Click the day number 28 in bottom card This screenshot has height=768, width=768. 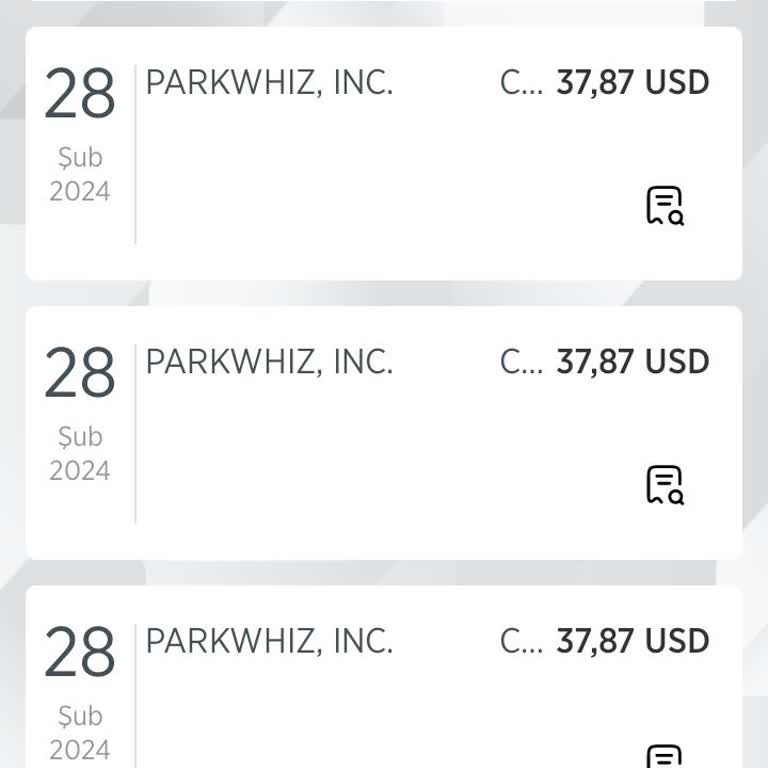(80, 654)
